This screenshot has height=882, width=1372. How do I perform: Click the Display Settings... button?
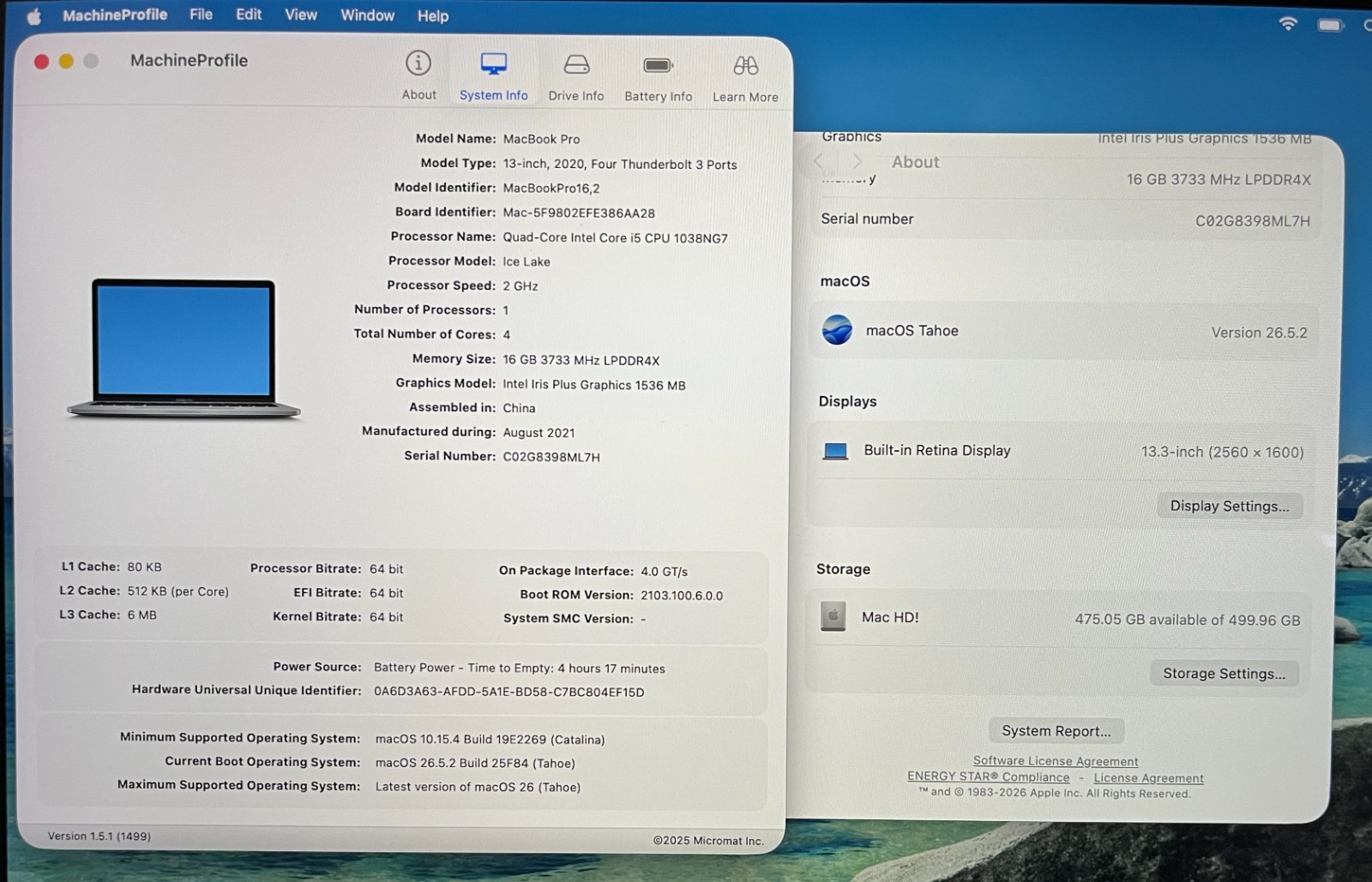tap(1230, 506)
